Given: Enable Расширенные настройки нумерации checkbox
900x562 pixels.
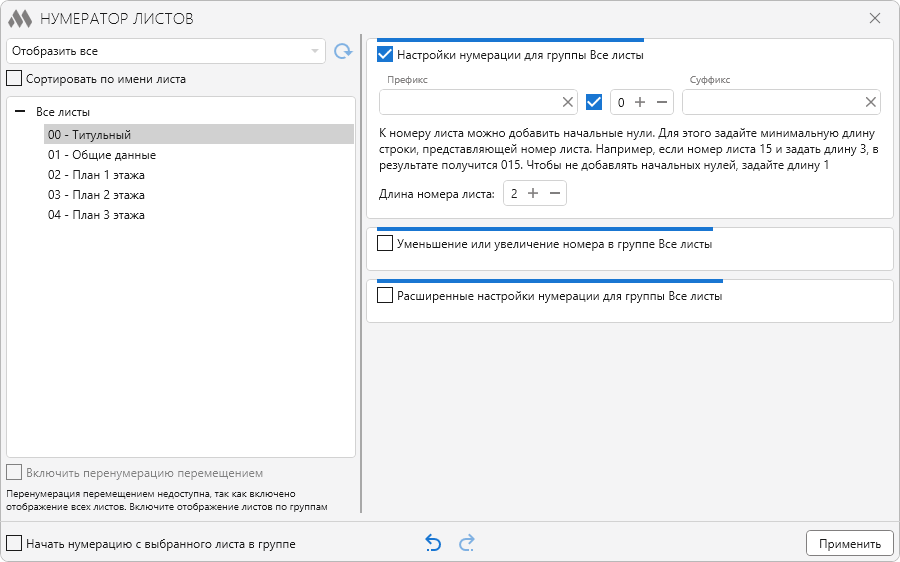Looking at the screenshot, I should click(x=385, y=296).
